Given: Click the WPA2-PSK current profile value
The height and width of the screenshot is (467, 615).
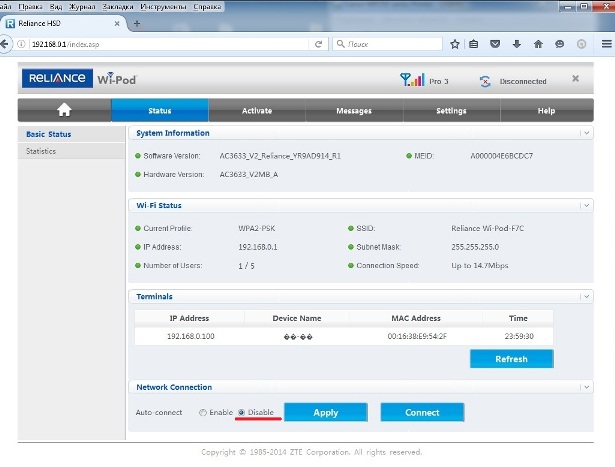Looking at the screenshot, I should [257, 228].
